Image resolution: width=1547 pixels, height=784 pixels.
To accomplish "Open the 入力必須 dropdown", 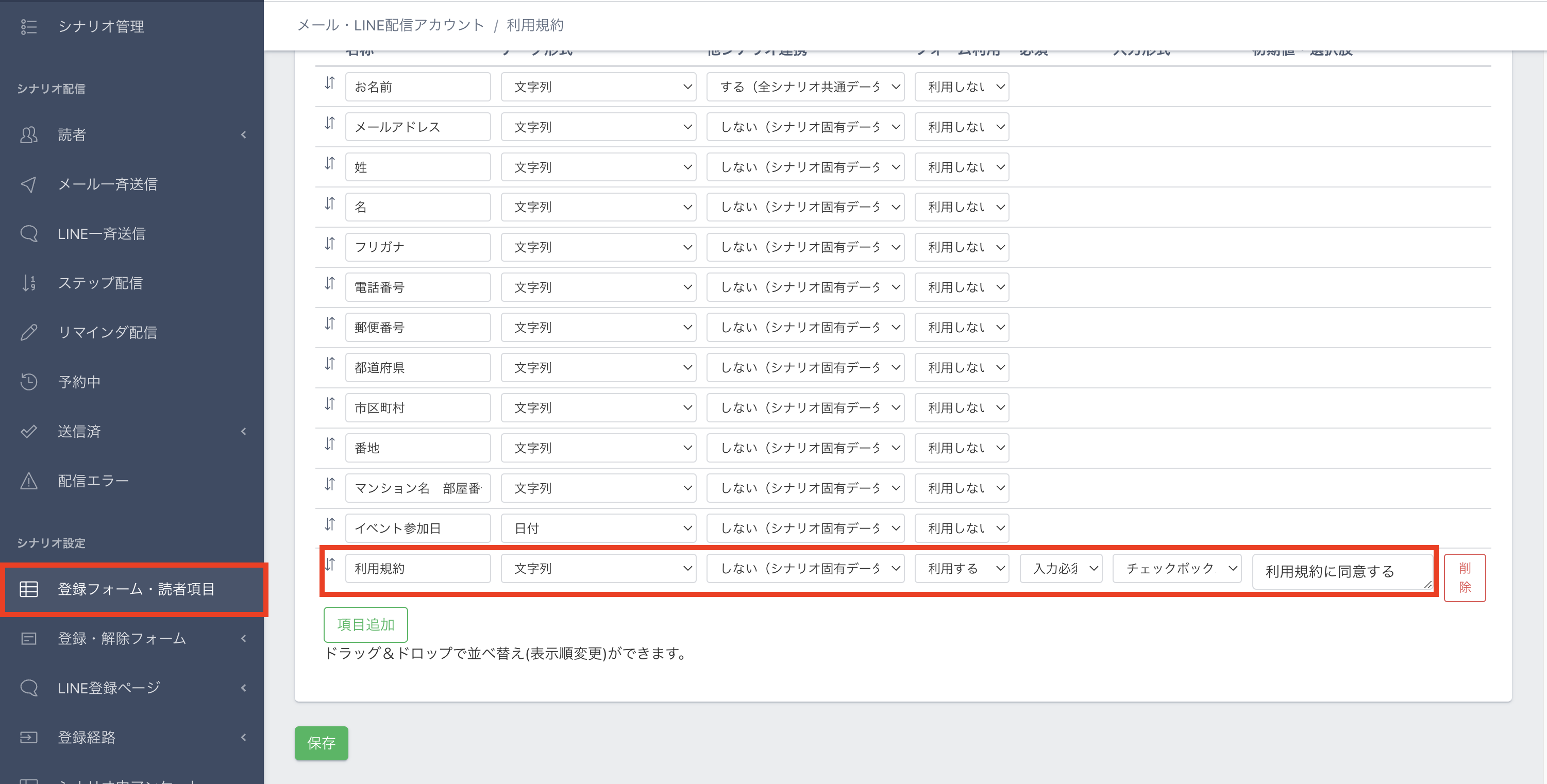I will [x=1061, y=569].
